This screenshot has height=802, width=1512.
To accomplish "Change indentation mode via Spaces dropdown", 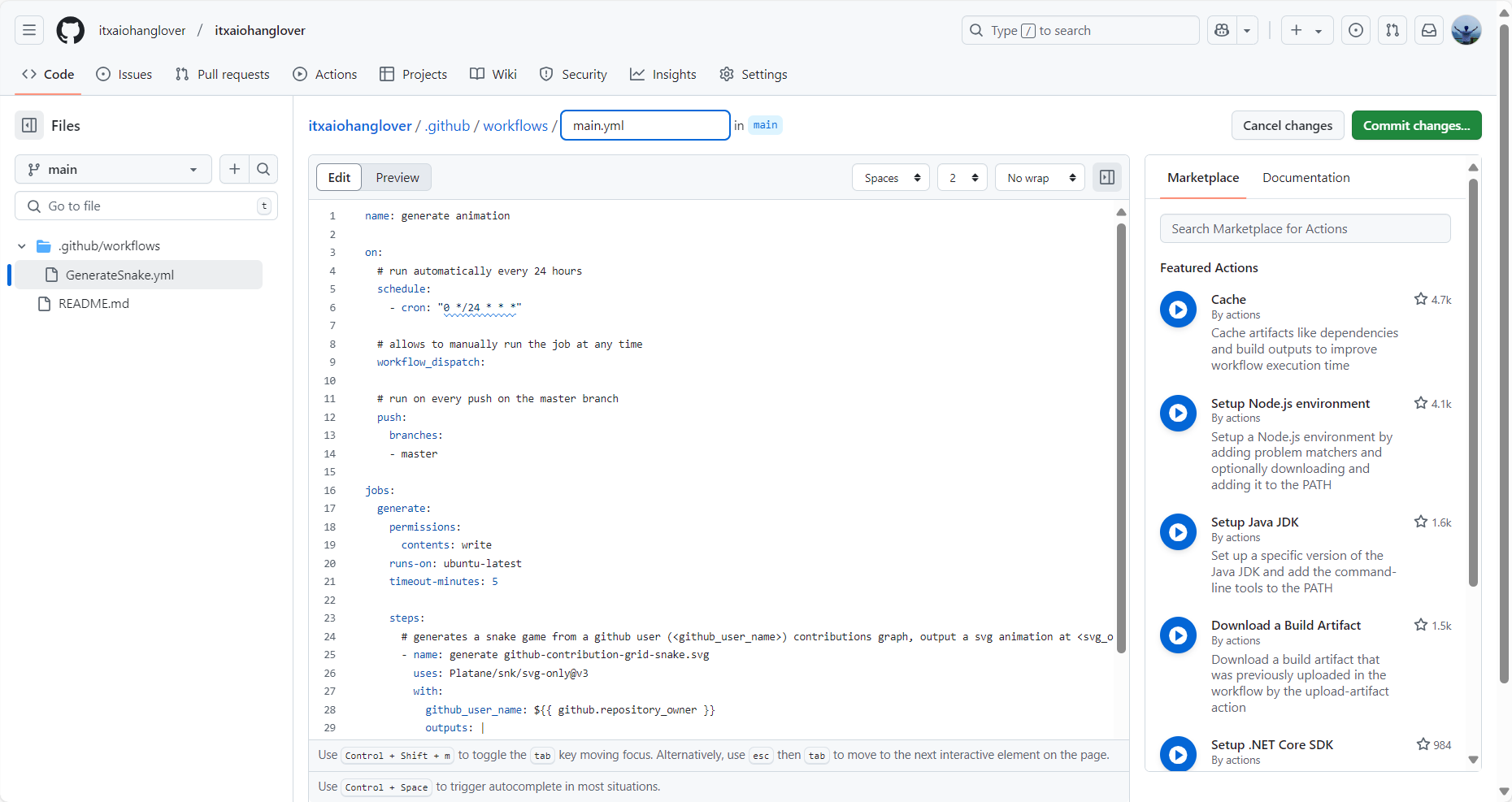I will 890,177.
